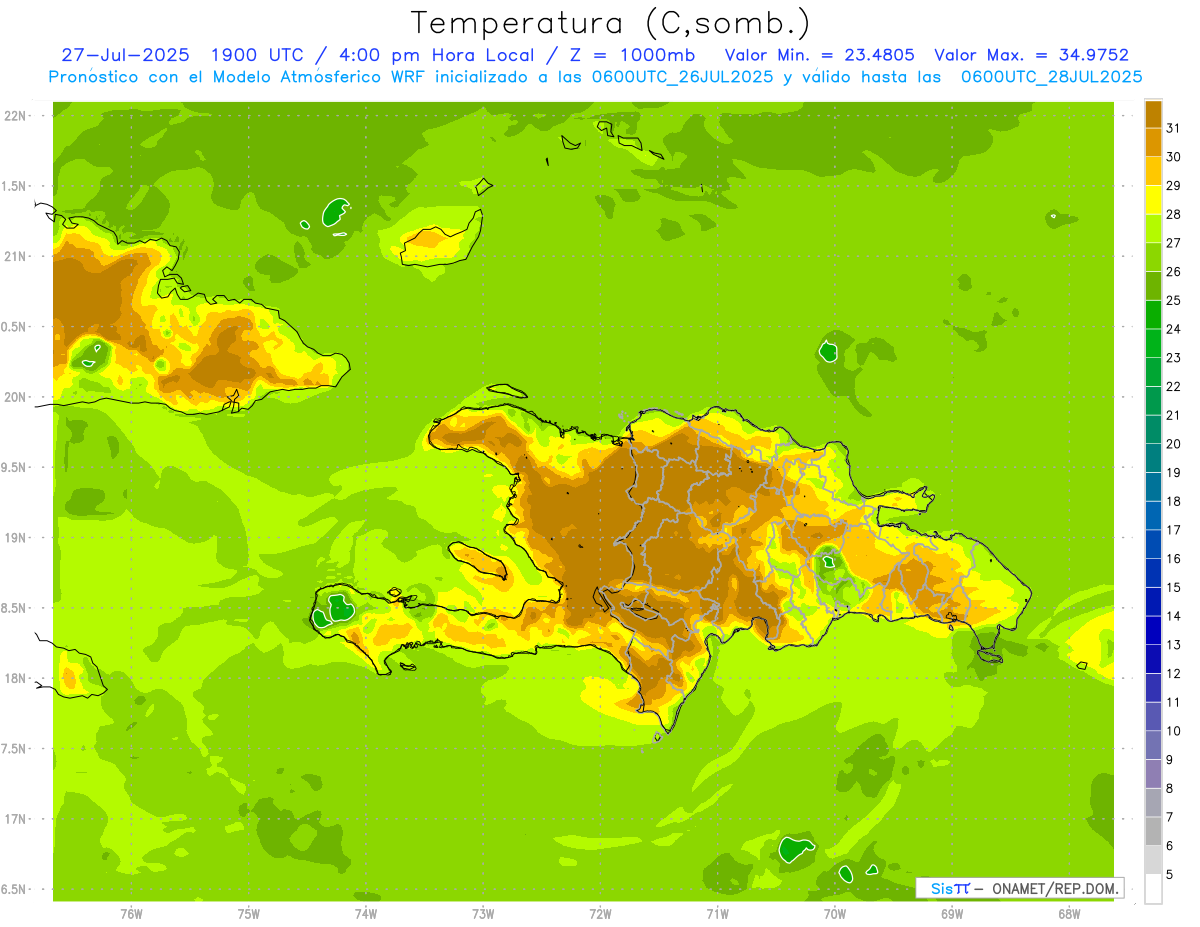1200x927 pixels.
Task: Select 'Valor Max. = 34.9752' text
Action: 1031,55
